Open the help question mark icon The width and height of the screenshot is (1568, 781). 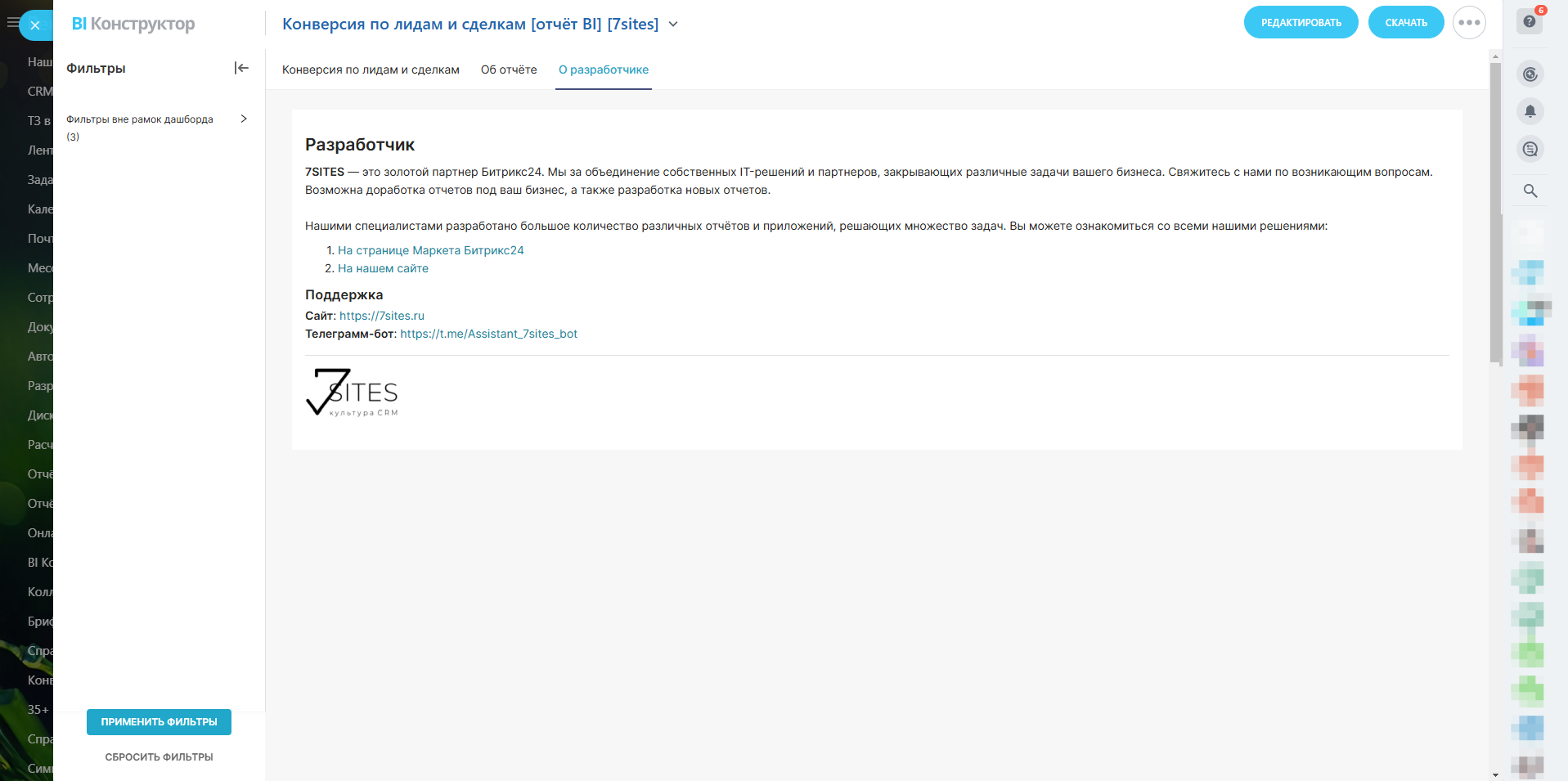point(1530,22)
